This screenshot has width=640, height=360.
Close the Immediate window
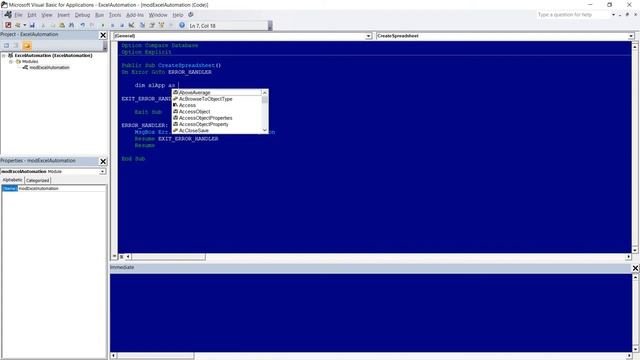coord(636,268)
